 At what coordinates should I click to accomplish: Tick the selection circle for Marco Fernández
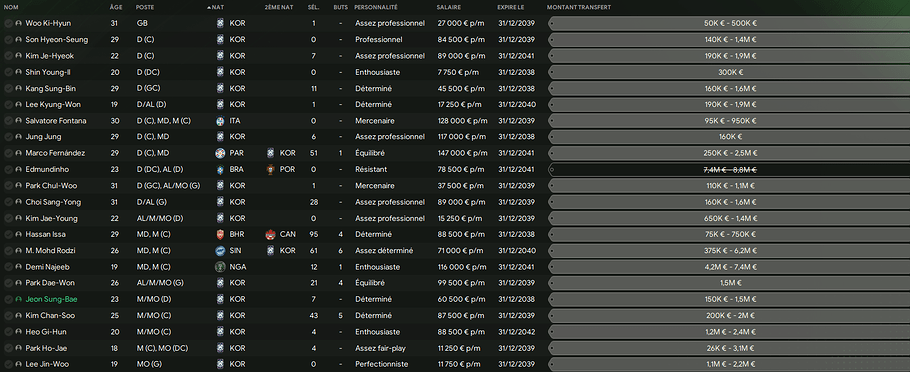click(x=8, y=153)
